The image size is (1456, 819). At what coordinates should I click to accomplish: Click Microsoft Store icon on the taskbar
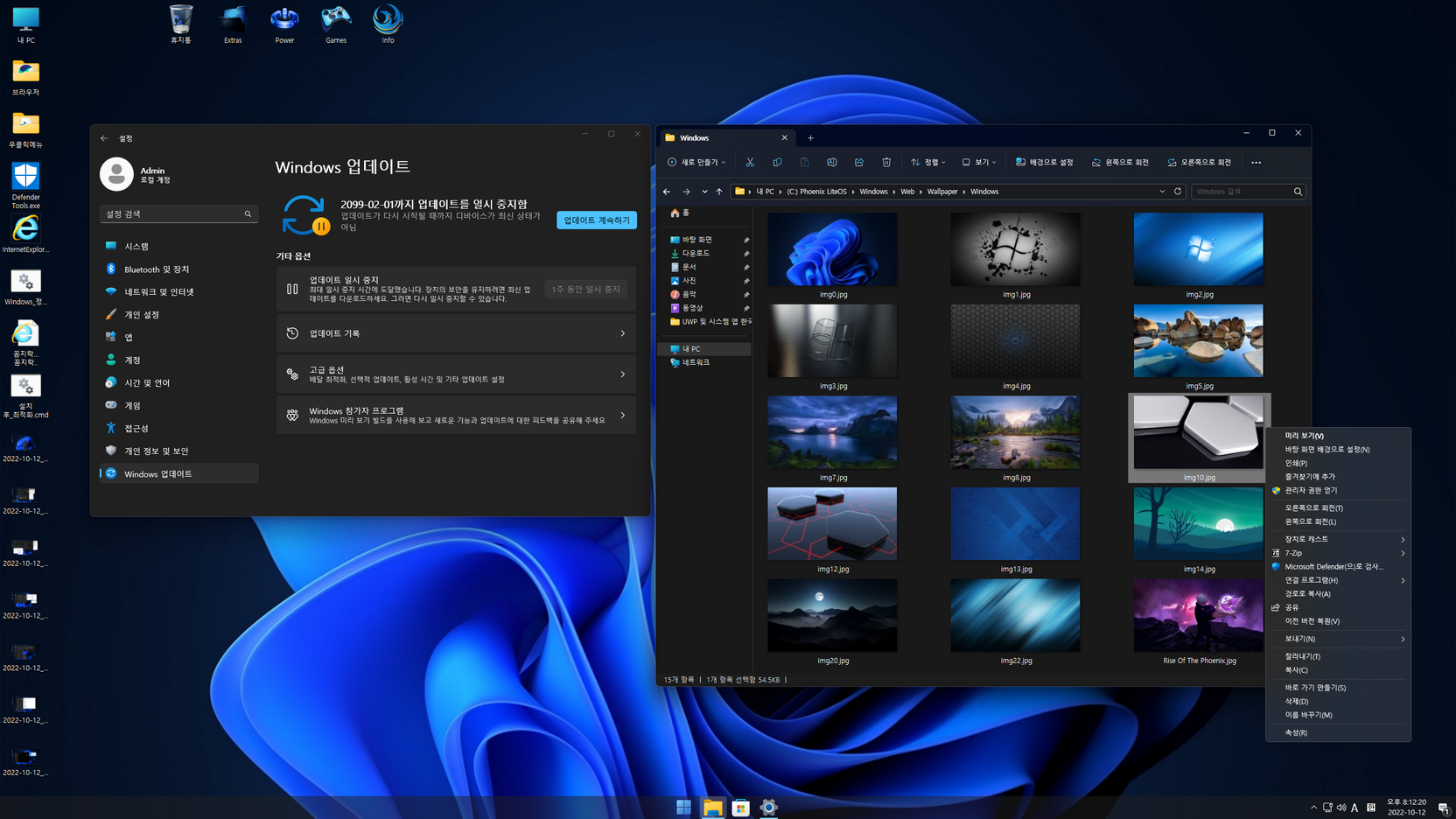point(740,808)
